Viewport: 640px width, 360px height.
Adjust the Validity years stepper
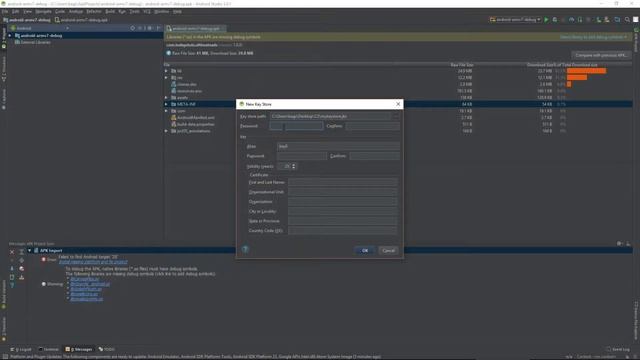[x=293, y=166]
